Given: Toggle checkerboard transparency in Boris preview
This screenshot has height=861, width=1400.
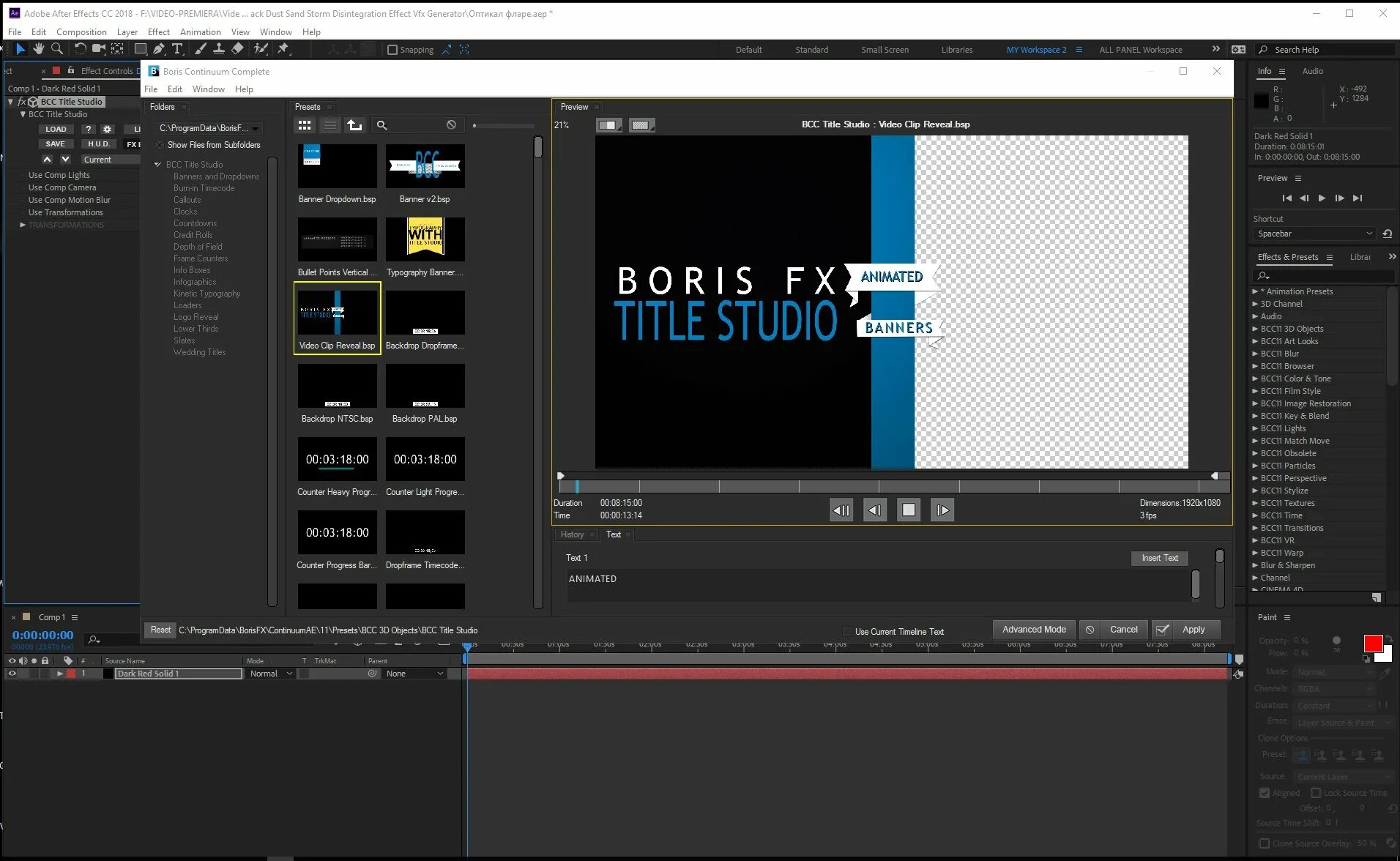Looking at the screenshot, I should point(641,125).
